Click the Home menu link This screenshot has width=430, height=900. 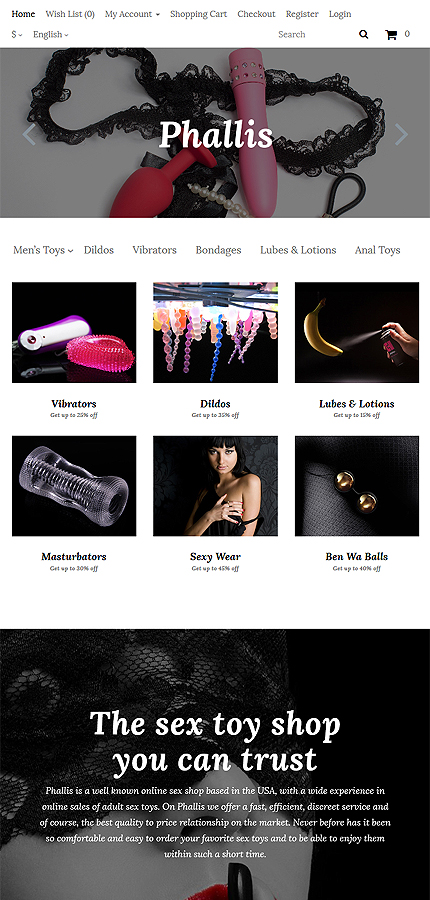(x=23, y=14)
